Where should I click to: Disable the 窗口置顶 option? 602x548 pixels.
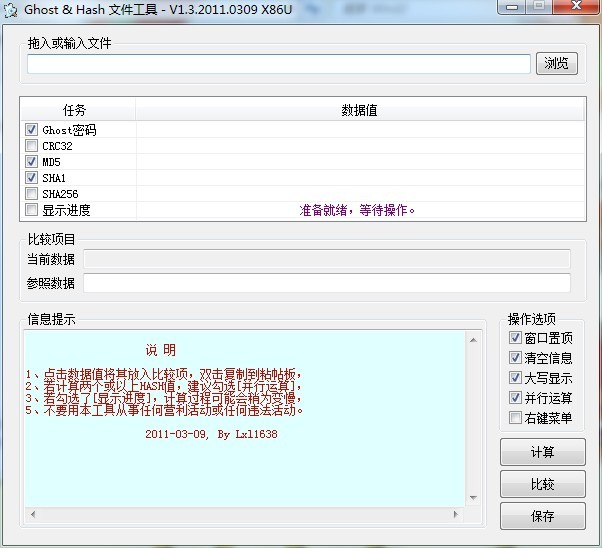(x=516, y=338)
